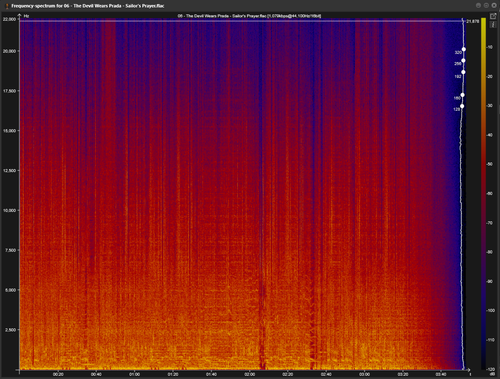Click the 03:00 time axis label
500x379 pixels.
click(365, 374)
